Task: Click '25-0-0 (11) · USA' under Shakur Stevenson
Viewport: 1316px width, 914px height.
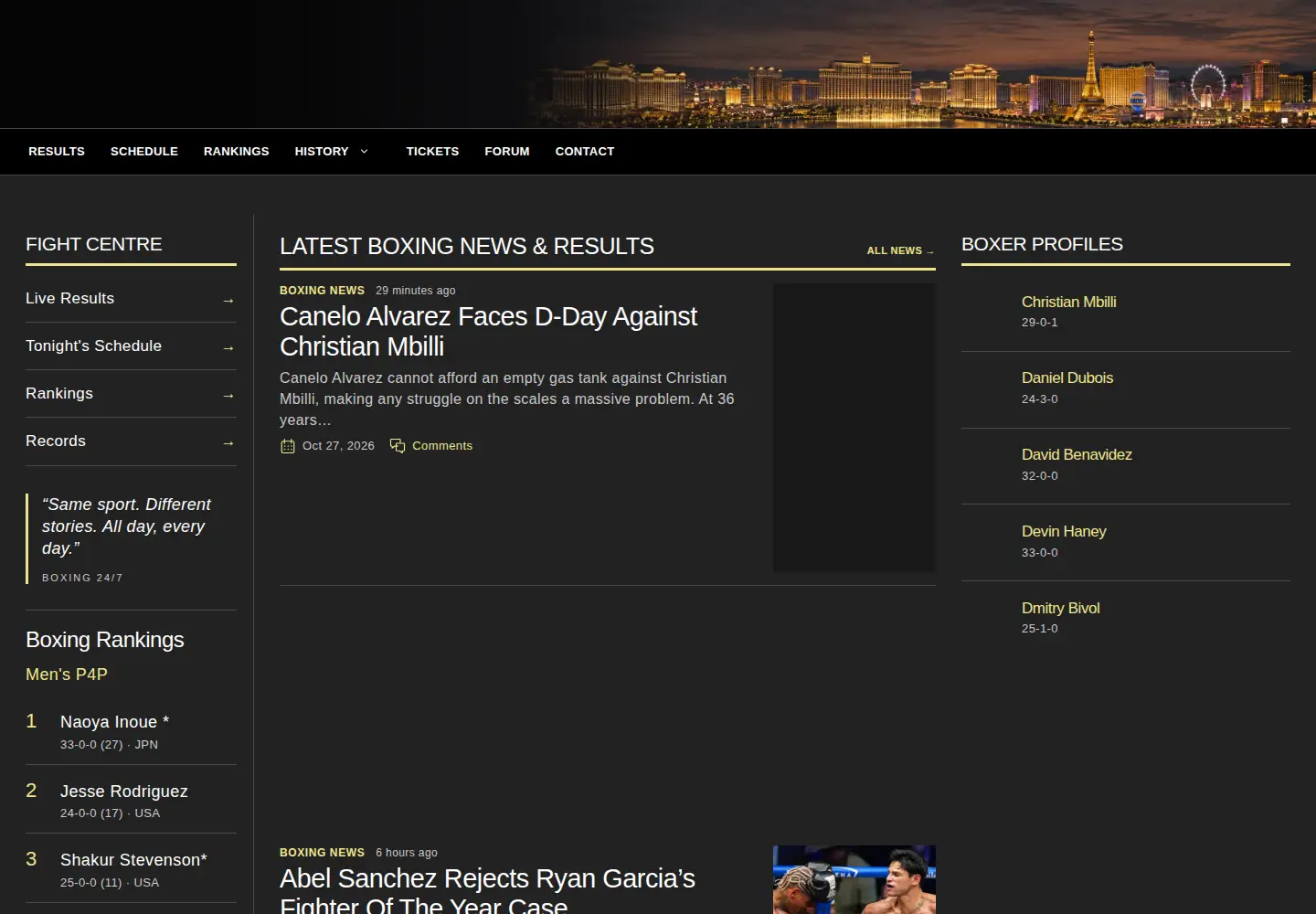Action: tap(110, 883)
